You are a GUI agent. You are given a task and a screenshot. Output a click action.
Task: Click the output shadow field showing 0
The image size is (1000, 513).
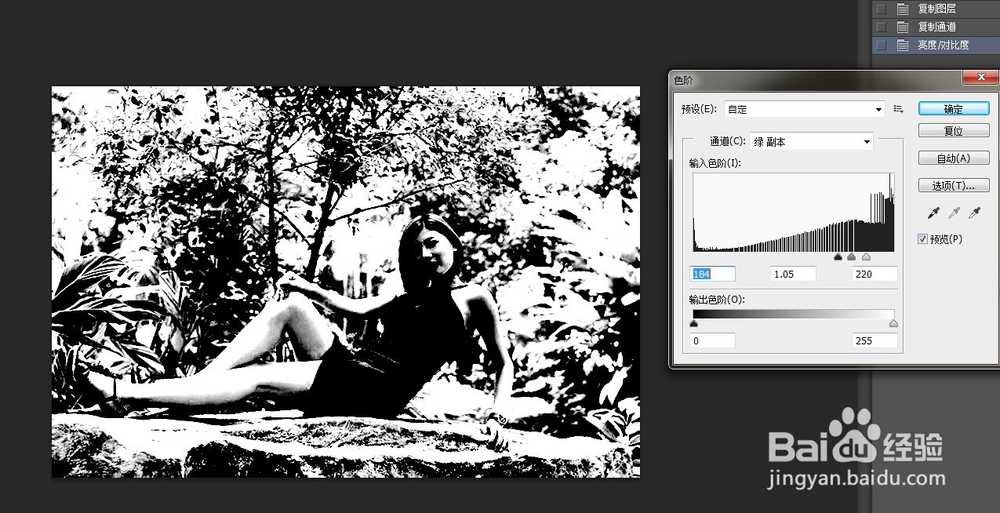click(713, 341)
